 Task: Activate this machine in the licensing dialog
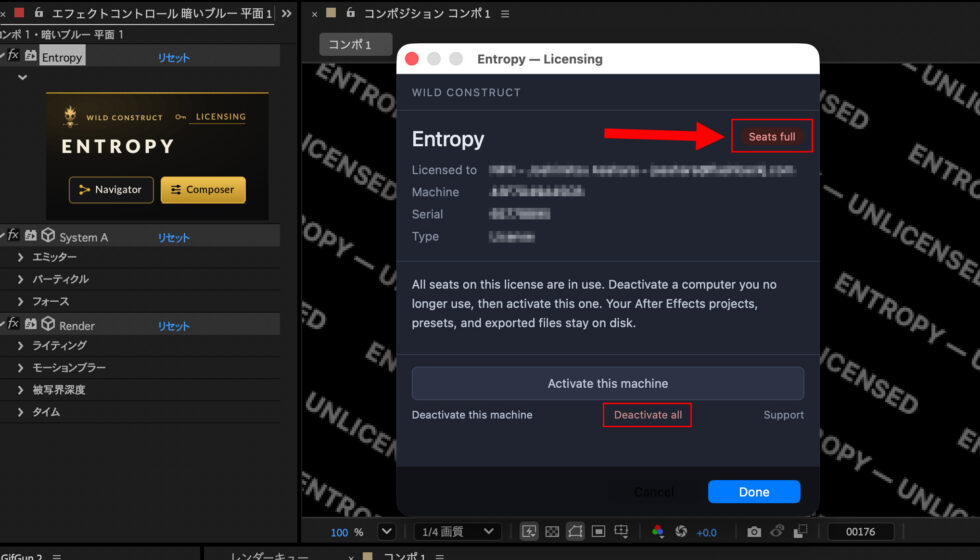click(x=608, y=383)
